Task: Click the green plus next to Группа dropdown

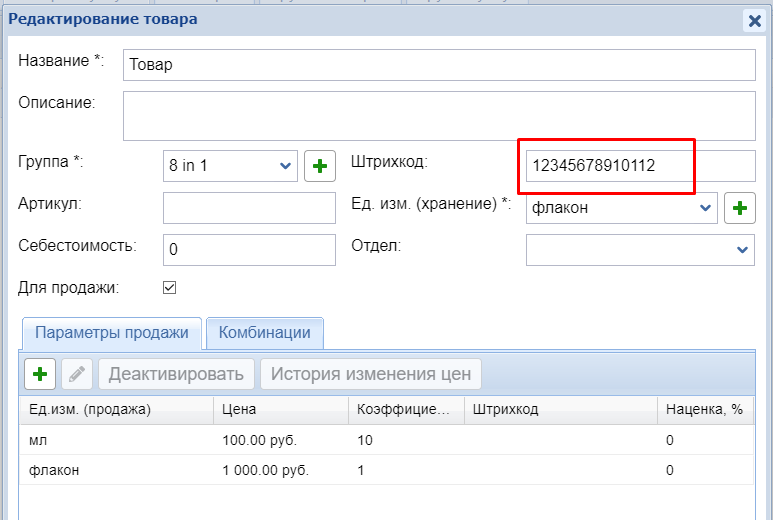Action: [x=319, y=166]
